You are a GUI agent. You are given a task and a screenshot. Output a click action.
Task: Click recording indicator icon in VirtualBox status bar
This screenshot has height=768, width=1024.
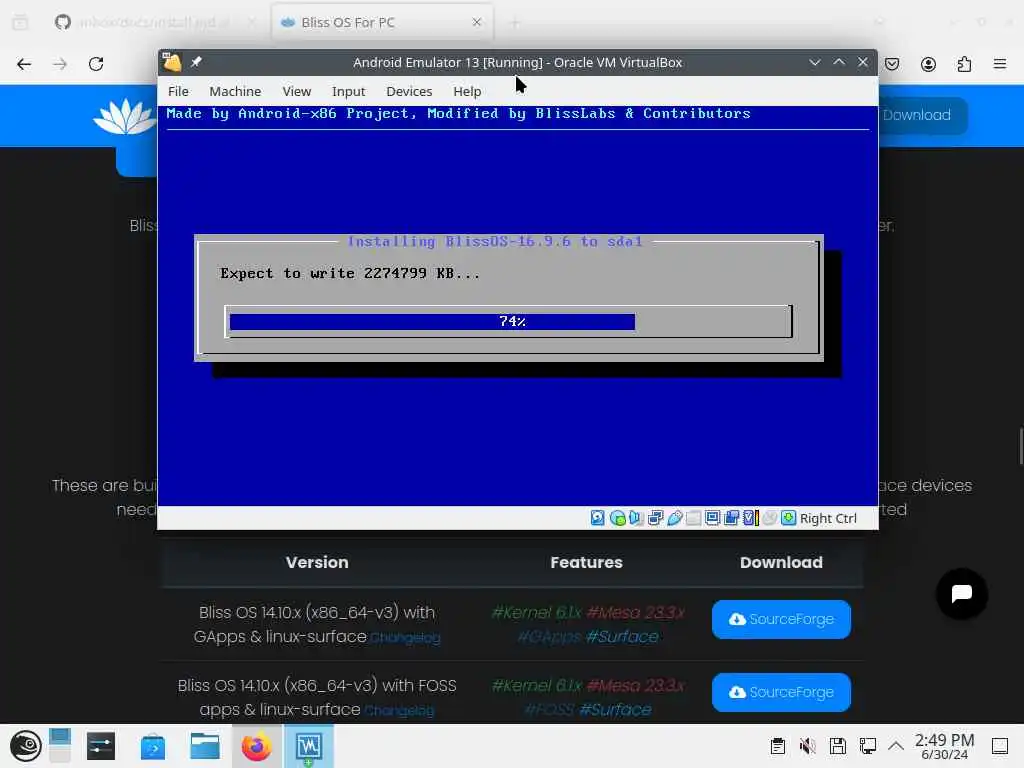click(731, 518)
